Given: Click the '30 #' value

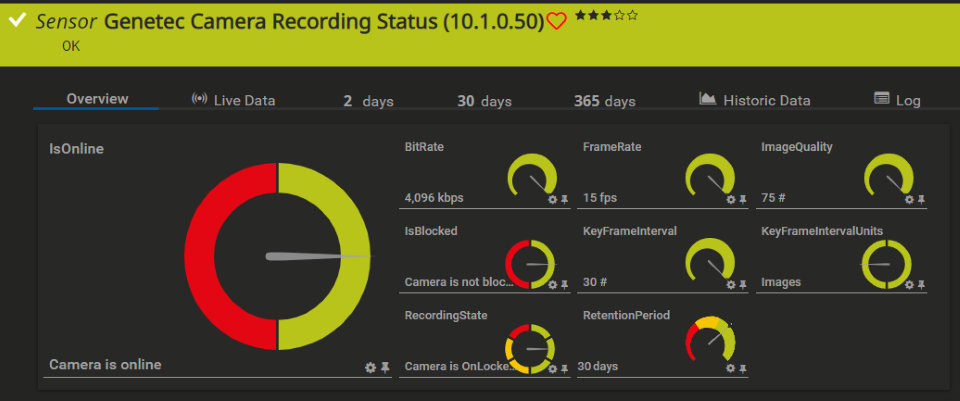Looking at the screenshot, I should point(594,282).
